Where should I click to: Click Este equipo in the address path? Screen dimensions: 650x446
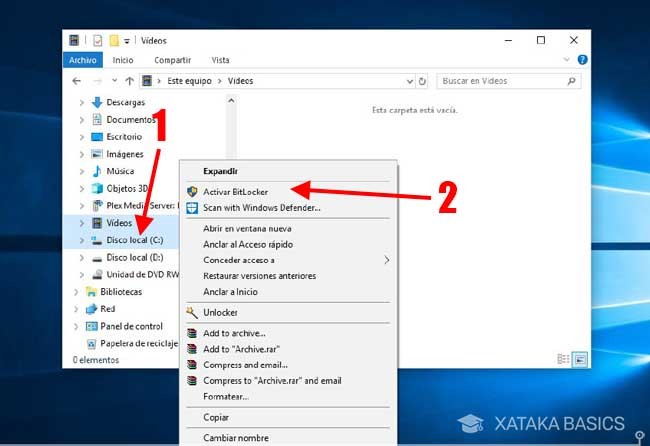click(x=189, y=81)
